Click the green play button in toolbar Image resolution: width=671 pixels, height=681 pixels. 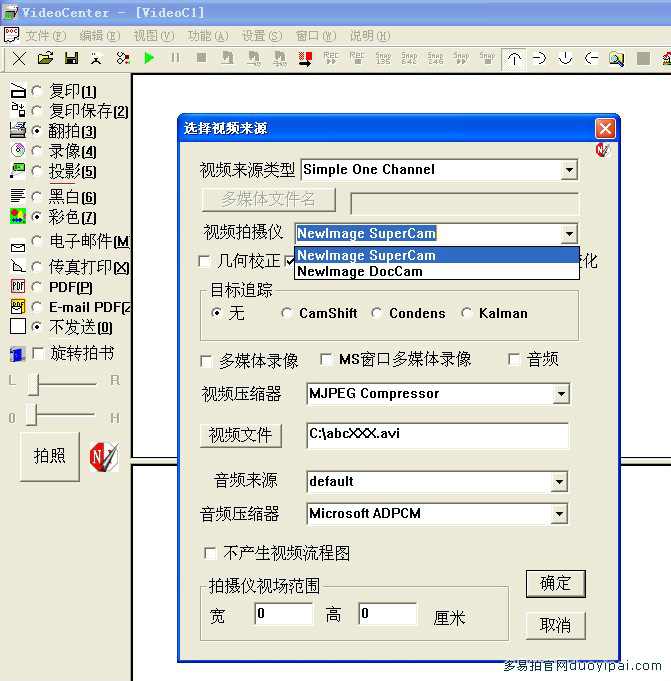(x=149, y=58)
